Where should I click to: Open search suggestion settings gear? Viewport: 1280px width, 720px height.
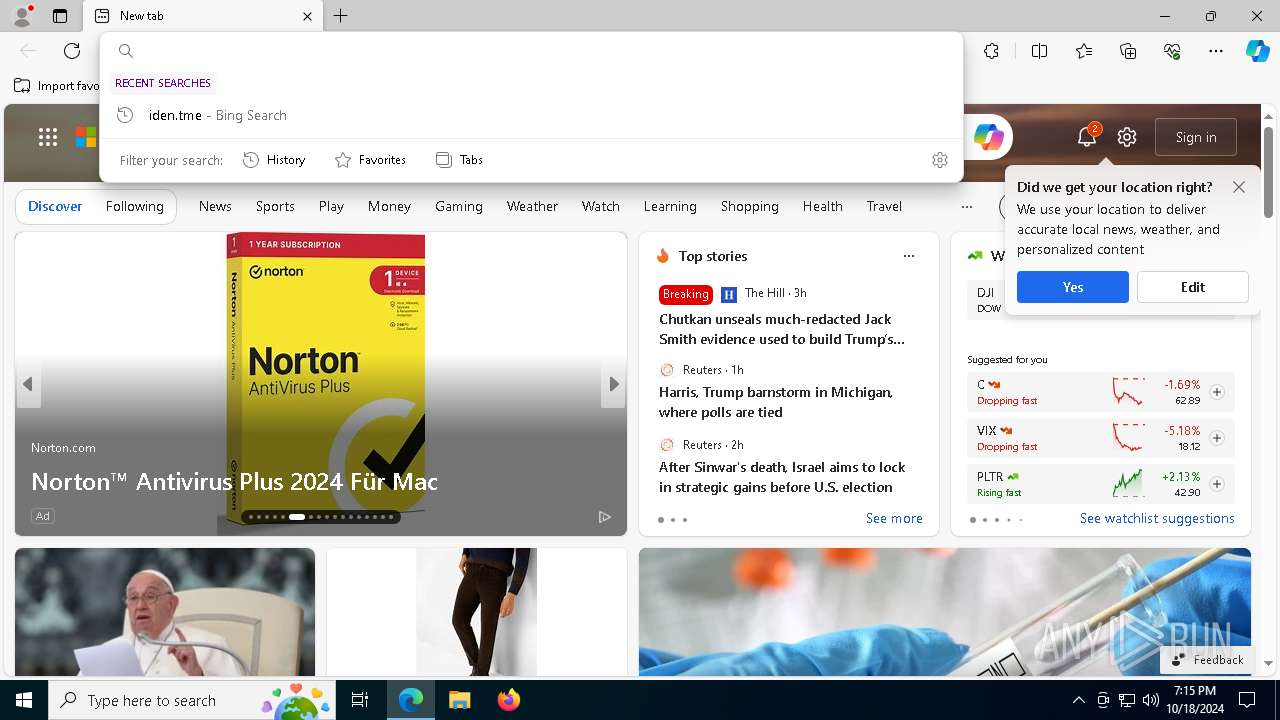(x=940, y=160)
